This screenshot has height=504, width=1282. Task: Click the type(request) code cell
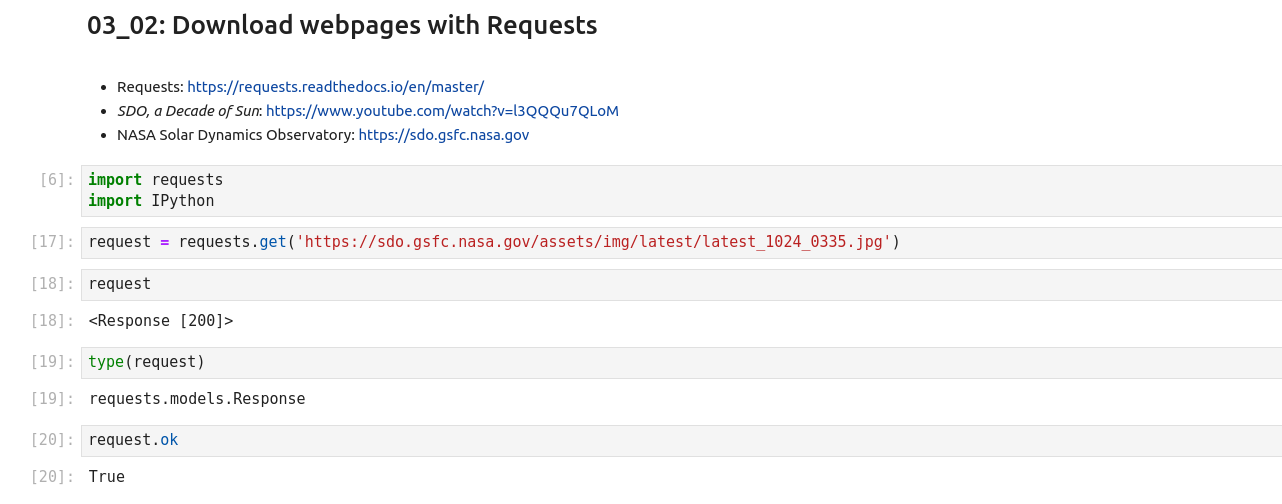(x=600, y=362)
